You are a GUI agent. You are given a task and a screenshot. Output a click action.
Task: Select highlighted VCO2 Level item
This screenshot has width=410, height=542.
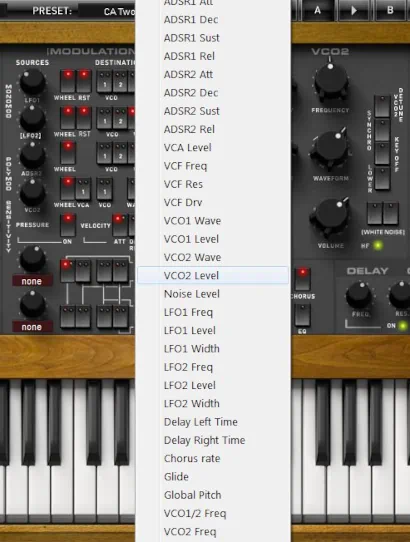(213, 275)
